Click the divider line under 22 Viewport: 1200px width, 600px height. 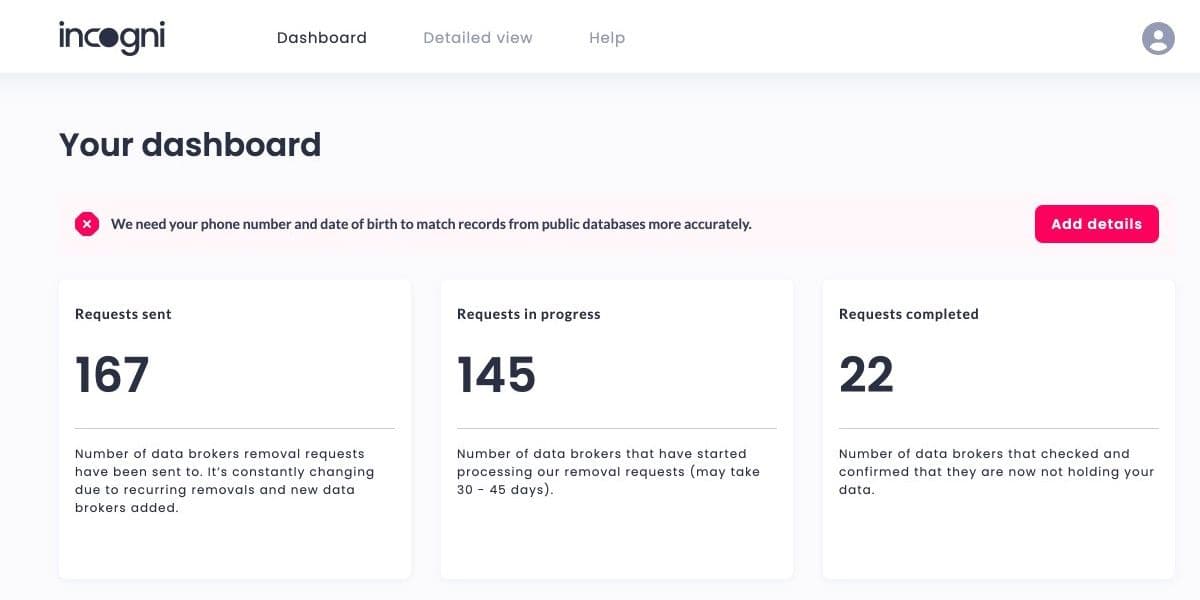pos(998,428)
